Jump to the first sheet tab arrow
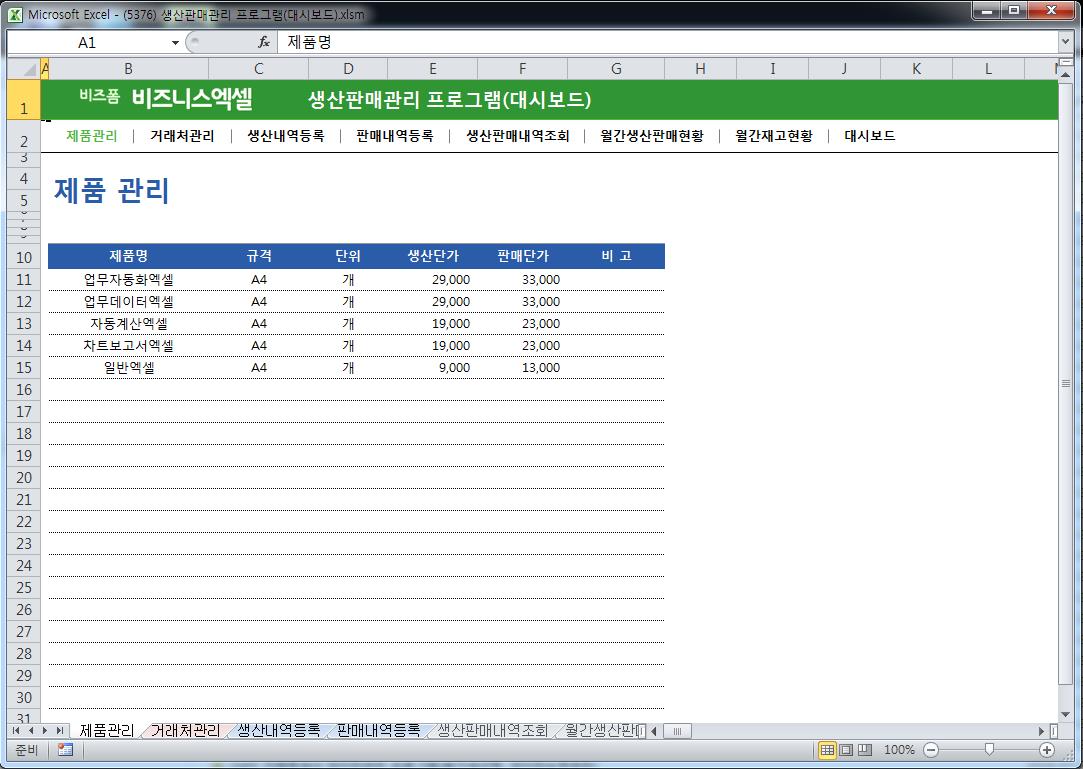This screenshot has height=769, width=1083. tap(17, 731)
